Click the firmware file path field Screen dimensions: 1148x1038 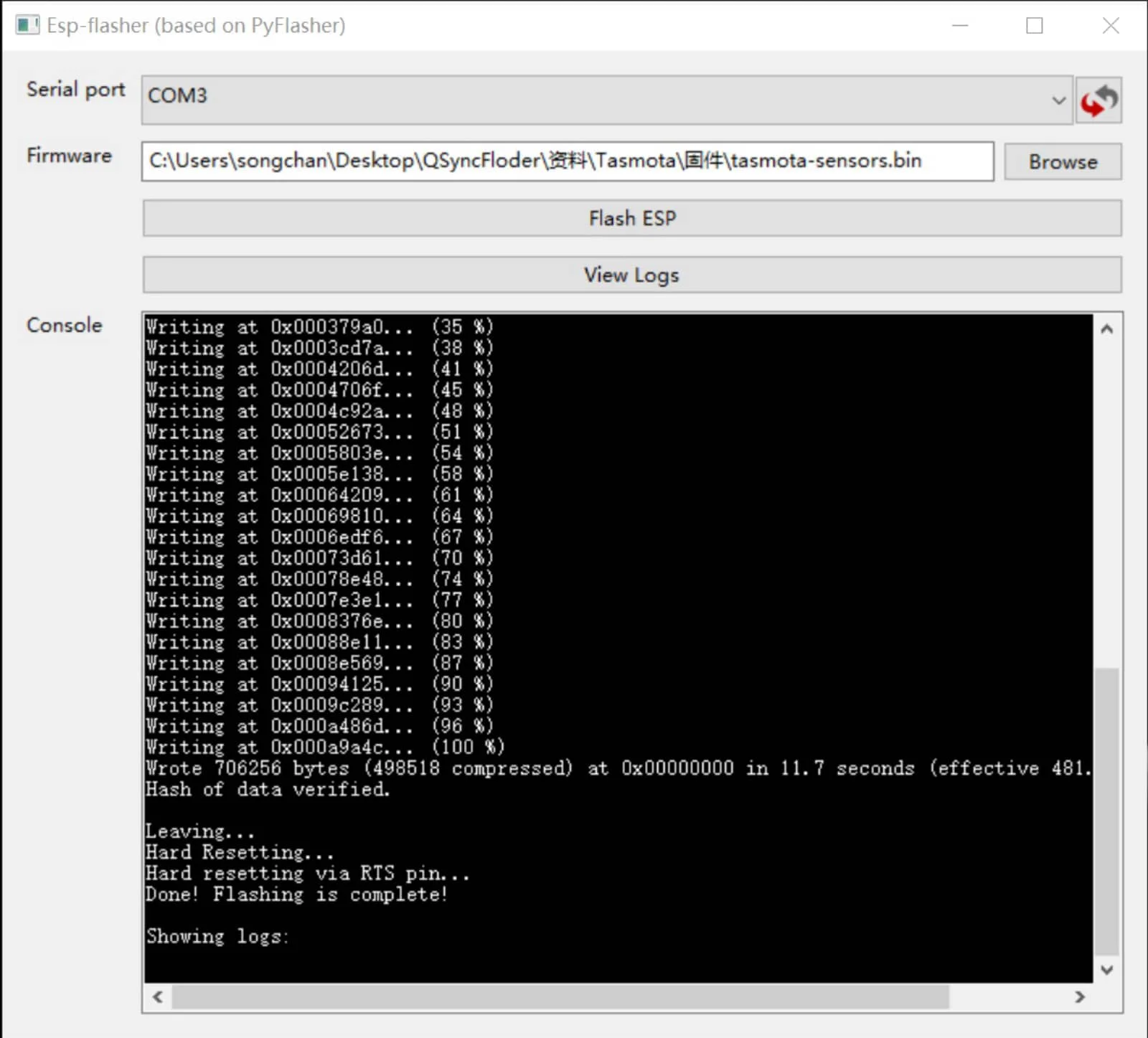tap(567, 161)
